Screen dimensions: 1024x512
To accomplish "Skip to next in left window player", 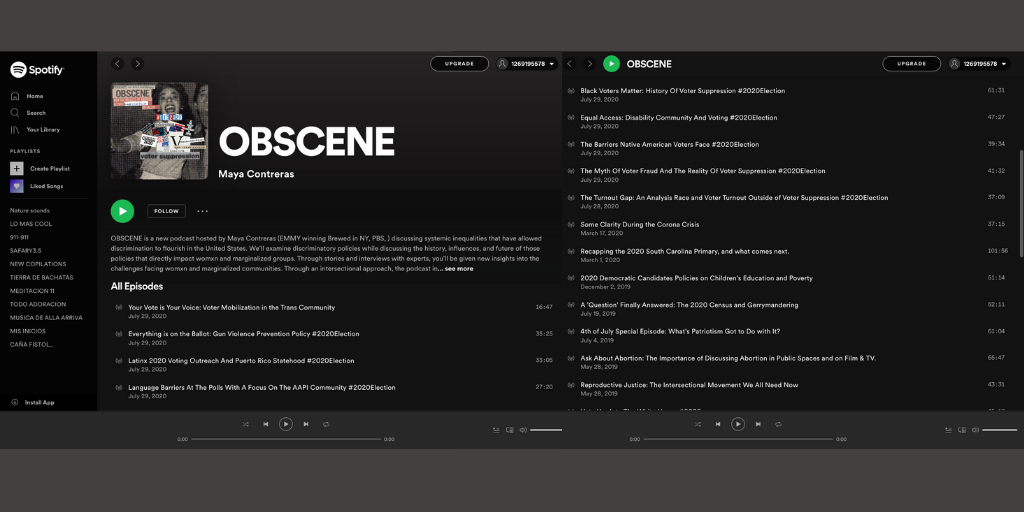I will click(306, 424).
